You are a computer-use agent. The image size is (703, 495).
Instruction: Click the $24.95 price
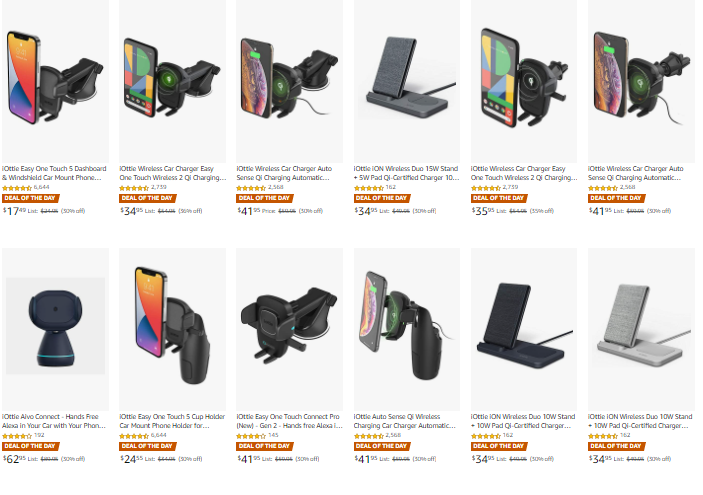point(132,459)
